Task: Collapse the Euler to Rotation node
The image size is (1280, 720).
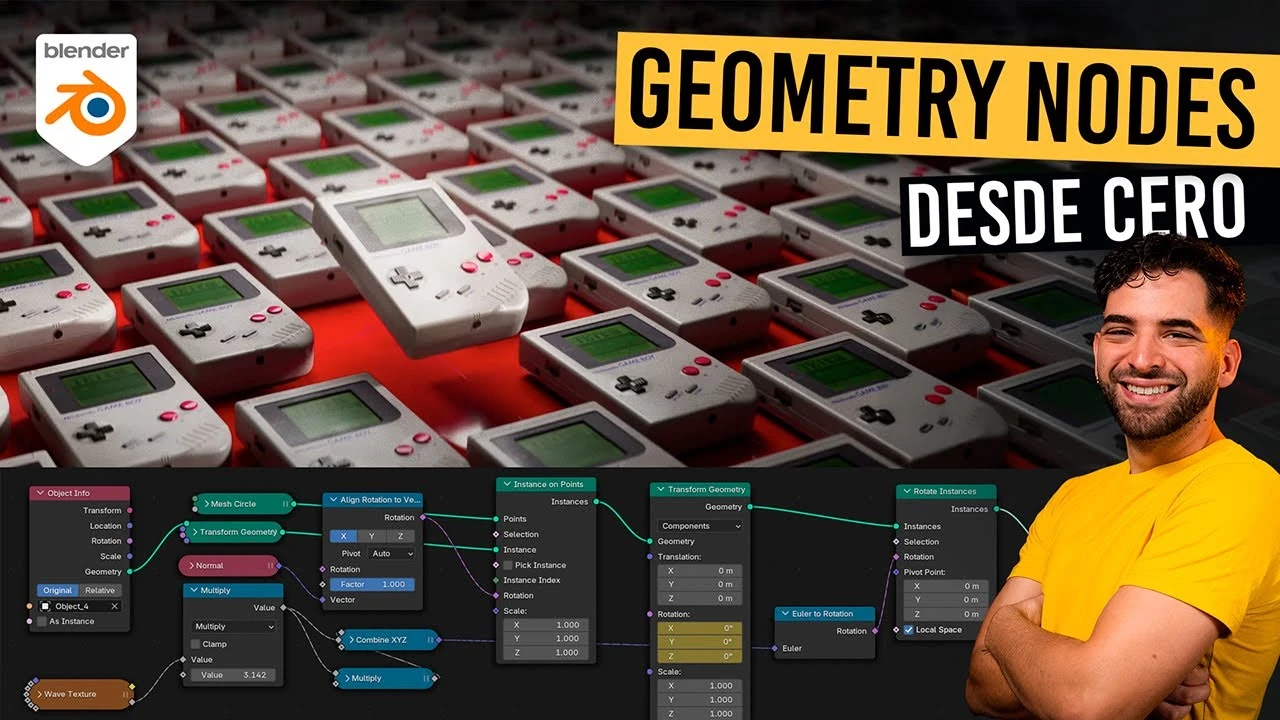Action: point(783,614)
